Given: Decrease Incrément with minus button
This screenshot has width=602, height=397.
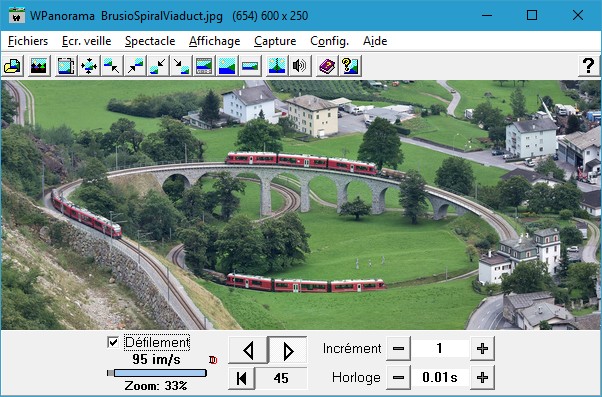Looking at the screenshot, I should click(398, 349).
